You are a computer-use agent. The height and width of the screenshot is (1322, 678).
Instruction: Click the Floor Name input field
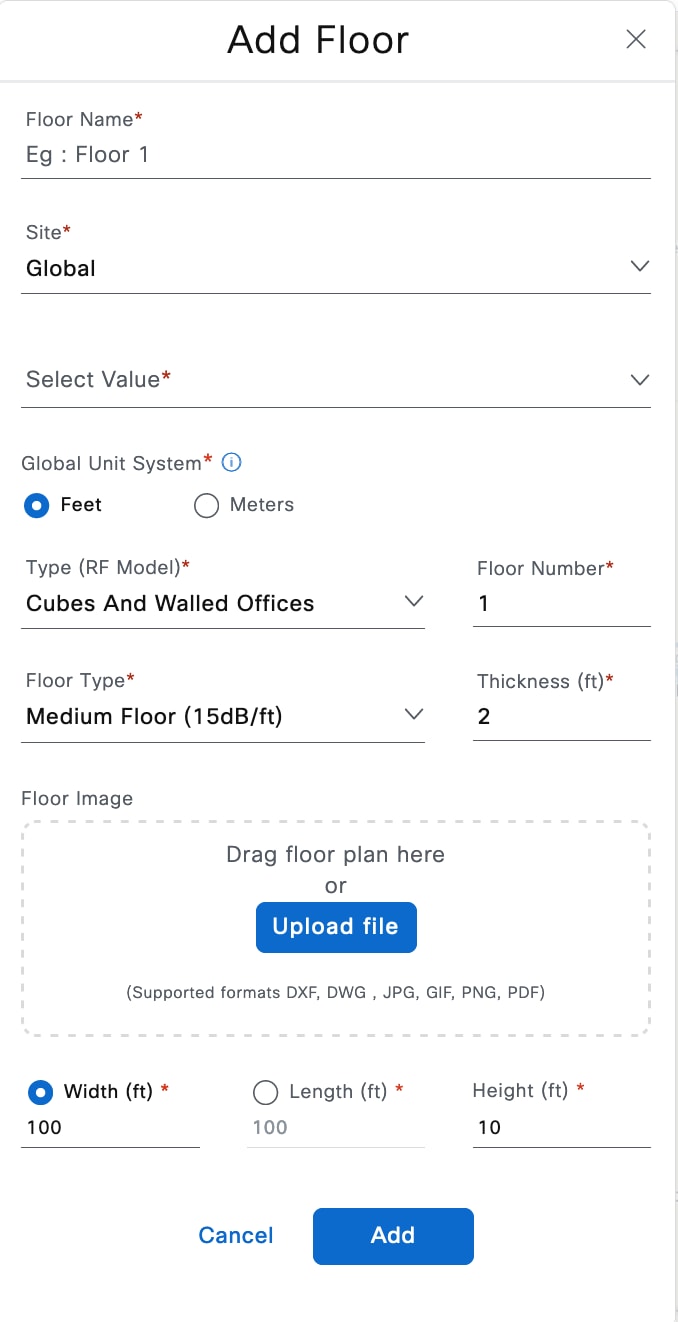335,155
